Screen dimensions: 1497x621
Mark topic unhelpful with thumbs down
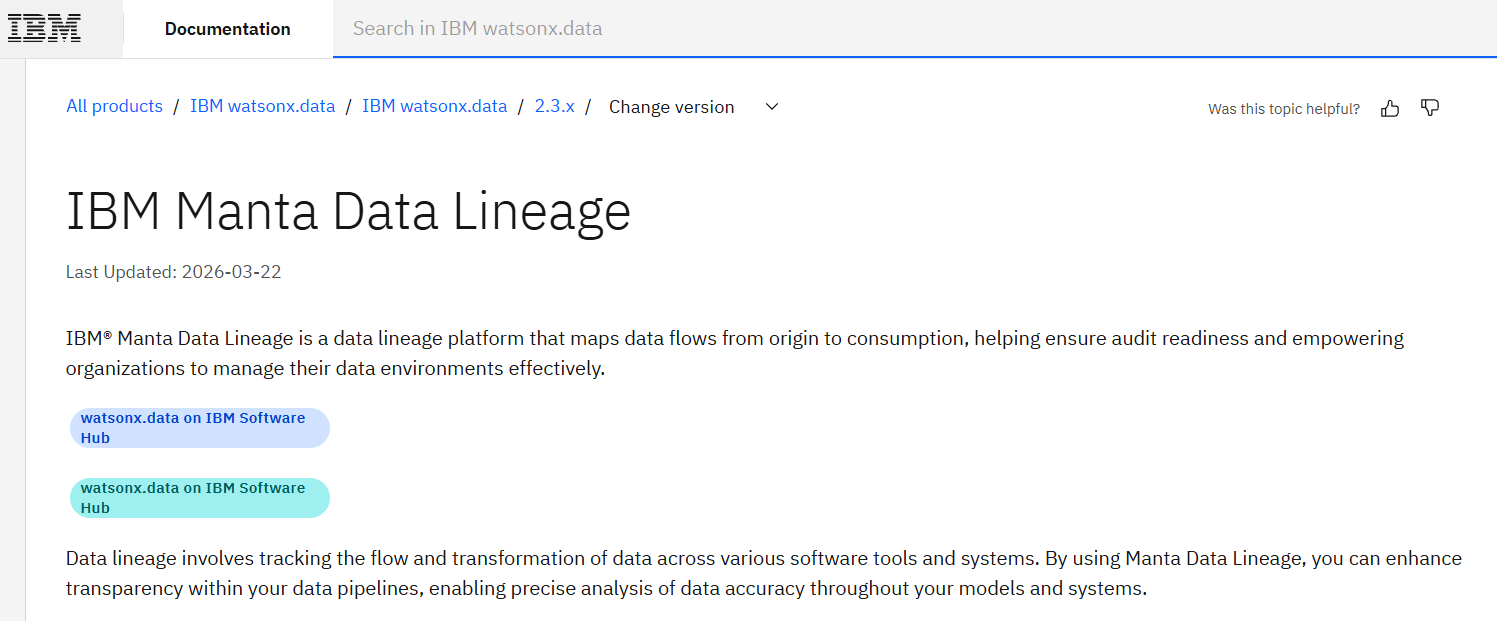pos(1430,108)
